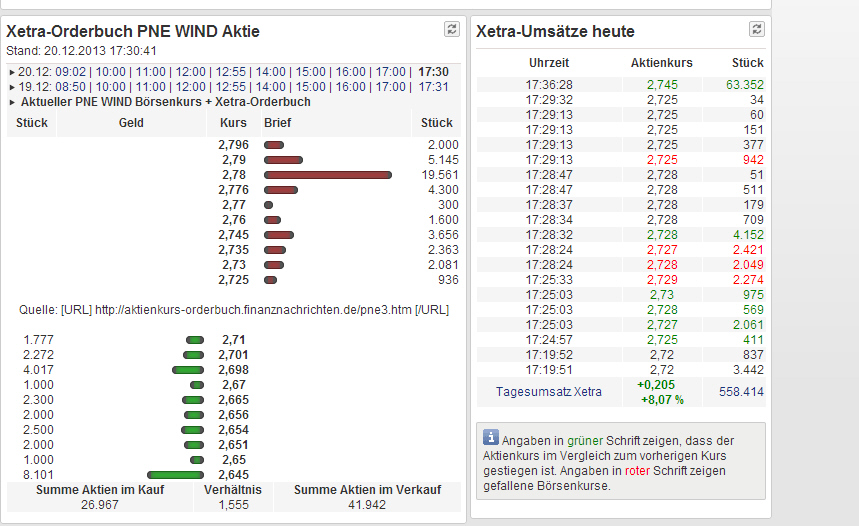Select red trade volume 942
Image resolution: width=859 pixels, height=526 pixels.
(753, 160)
